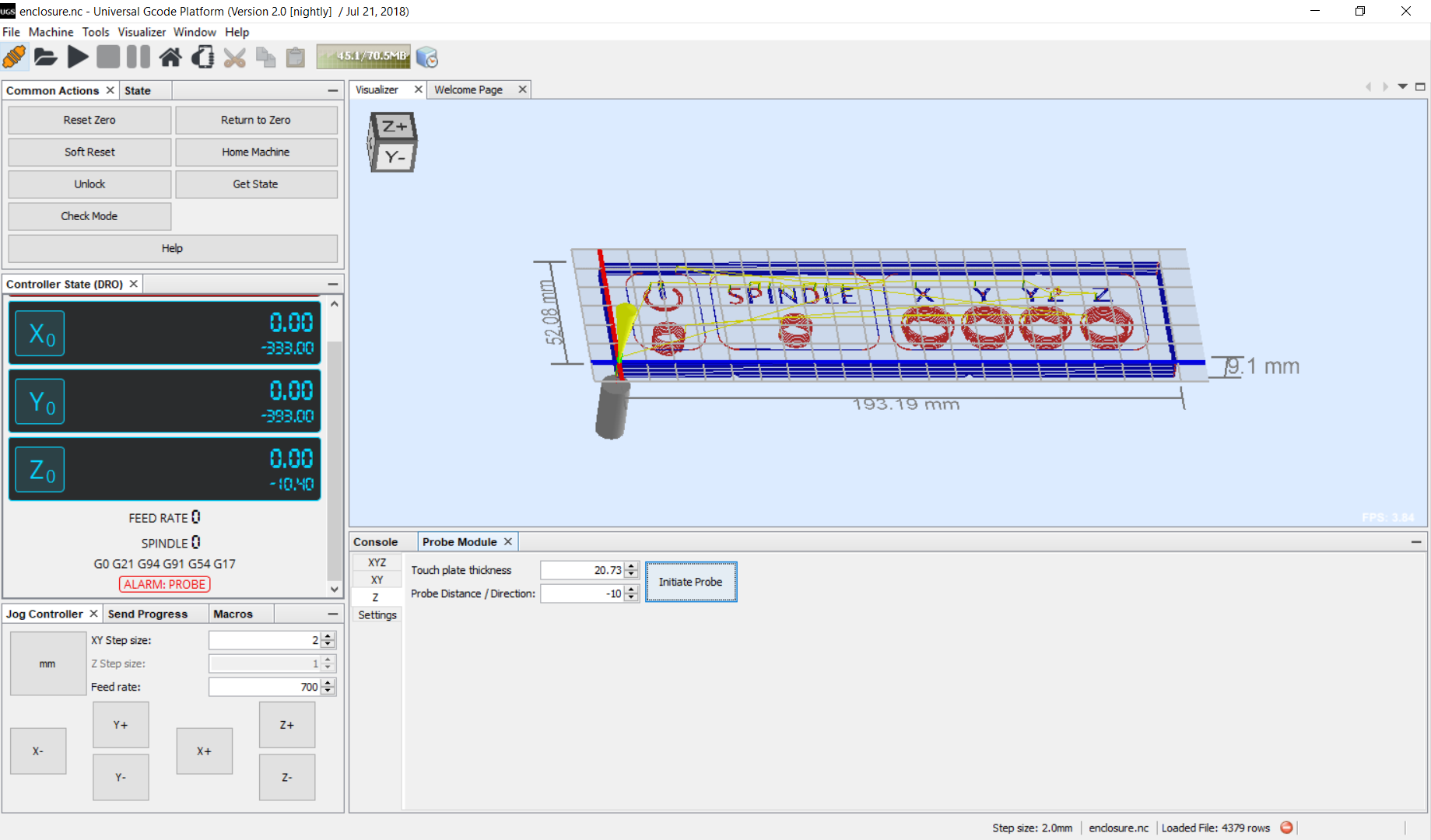1431x840 pixels.
Task: Click the memory usage indicator bar
Action: pyautogui.click(x=363, y=57)
